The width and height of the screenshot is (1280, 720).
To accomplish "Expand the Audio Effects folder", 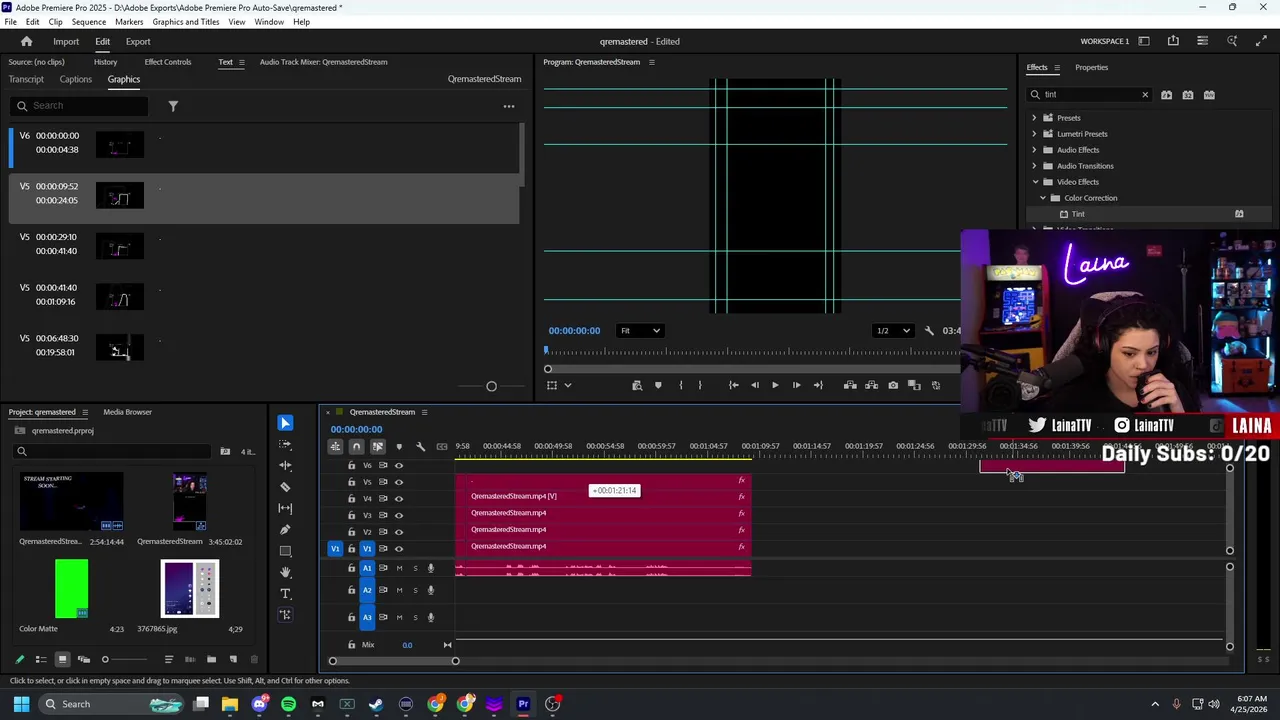I will click(x=1034, y=150).
